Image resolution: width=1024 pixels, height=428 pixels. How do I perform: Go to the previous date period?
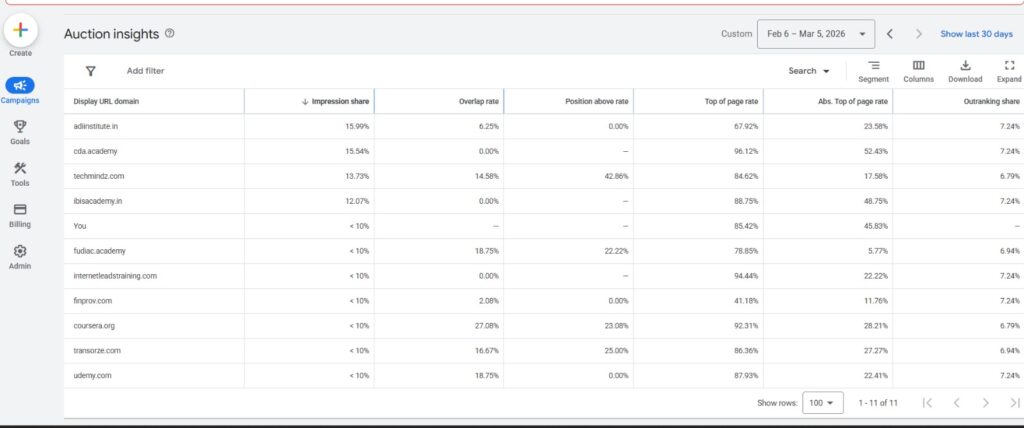(x=891, y=34)
